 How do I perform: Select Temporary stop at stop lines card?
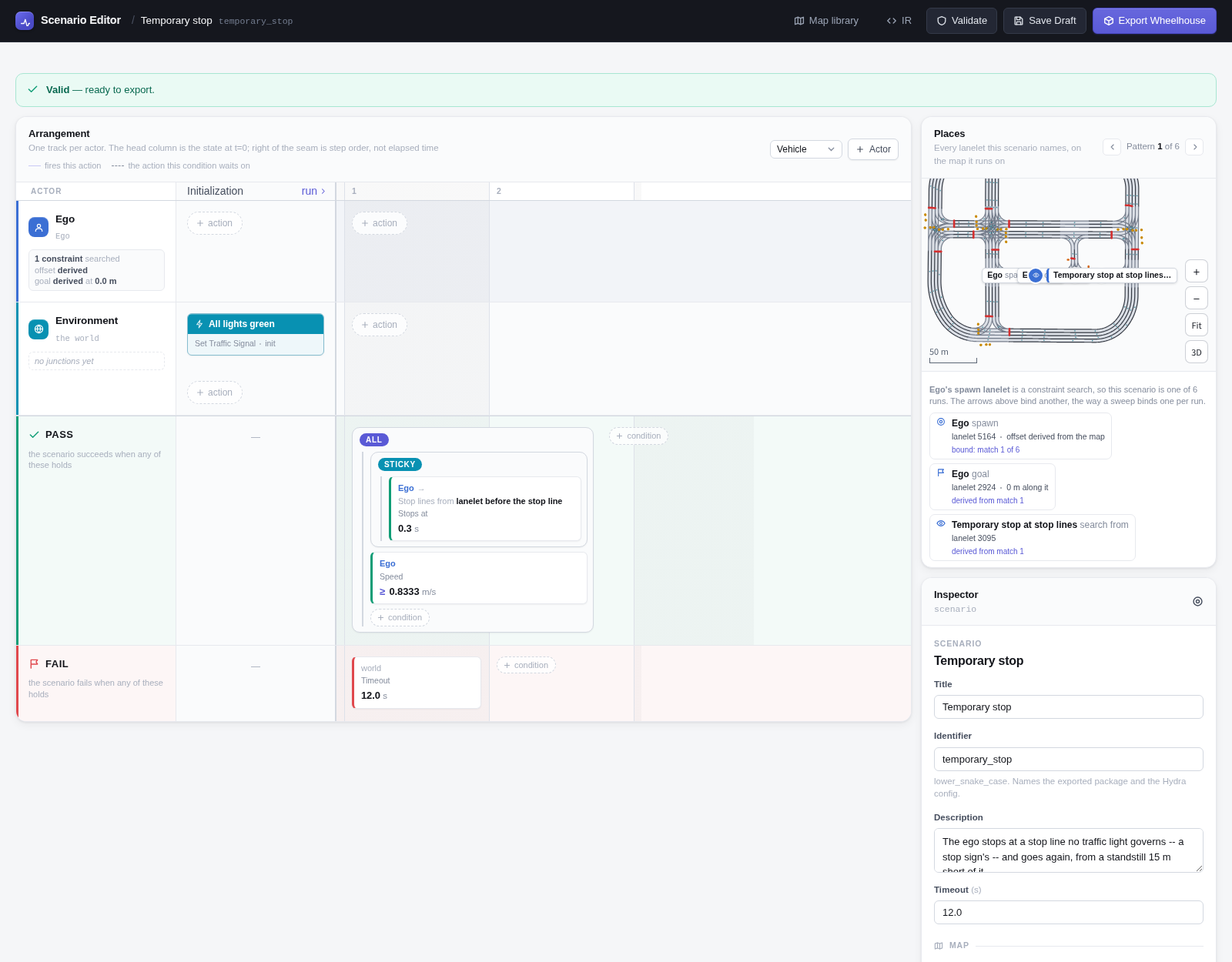pos(1033,537)
